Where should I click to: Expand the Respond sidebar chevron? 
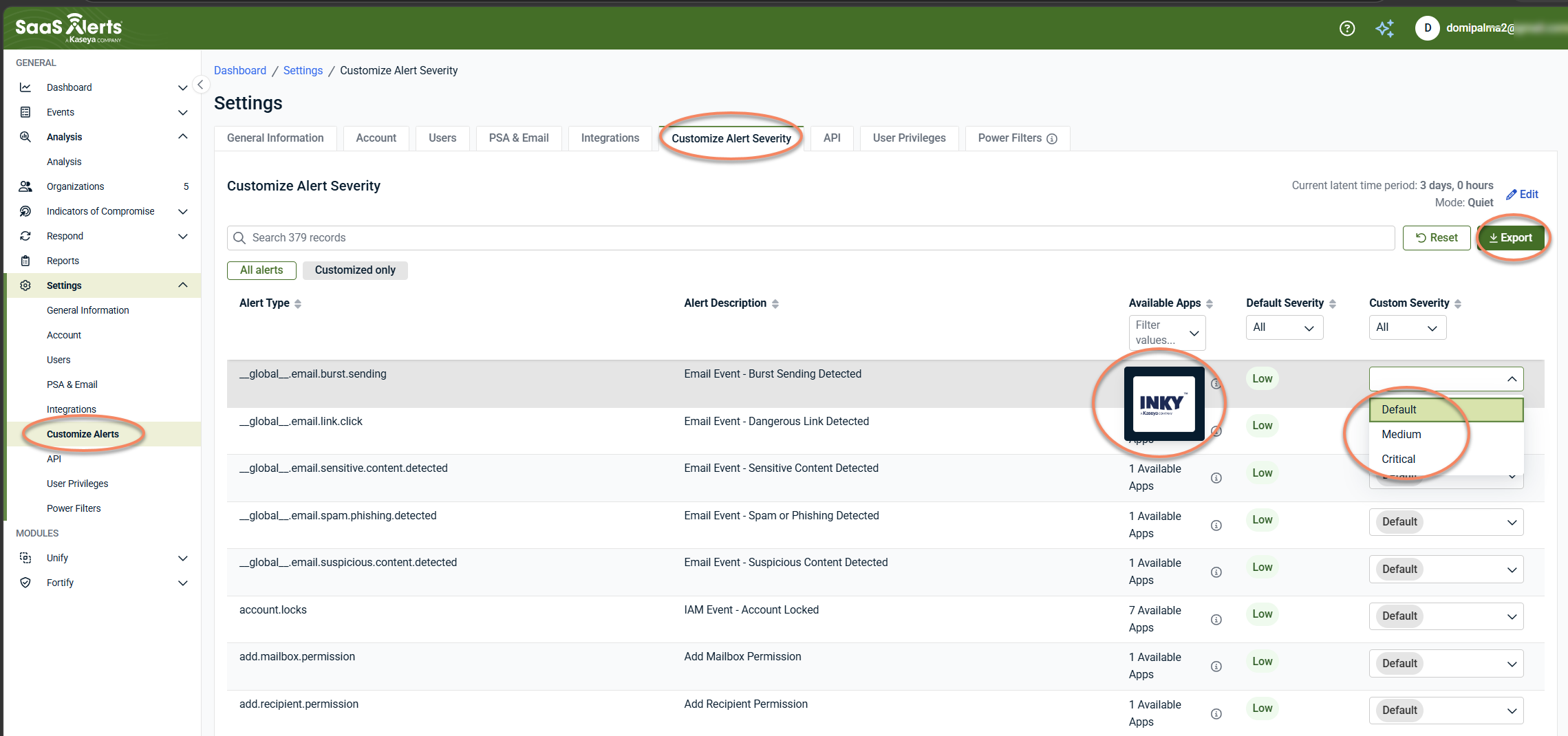(183, 236)
